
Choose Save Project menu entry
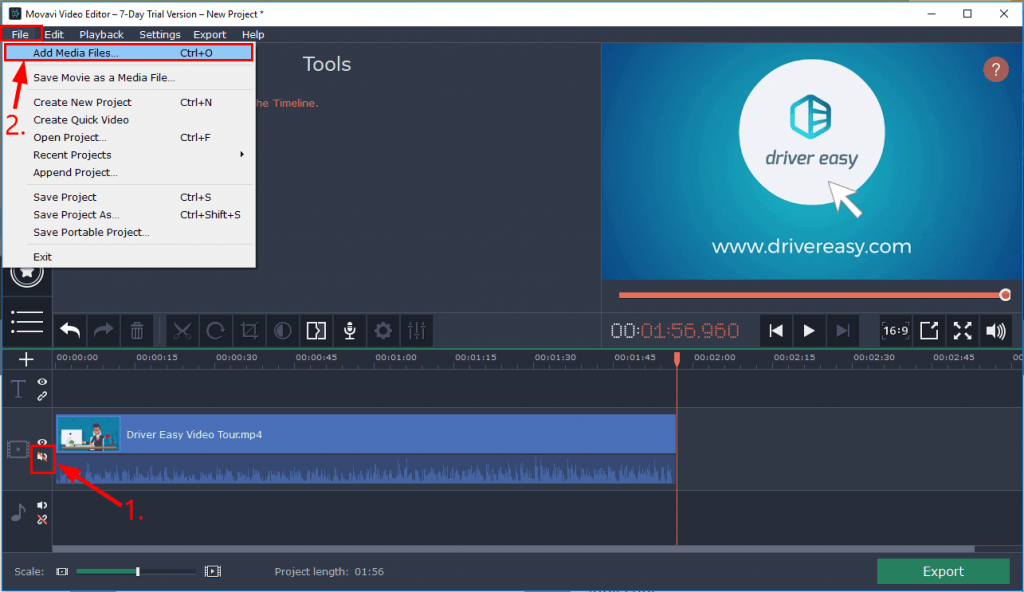click(x=129, y=197)
